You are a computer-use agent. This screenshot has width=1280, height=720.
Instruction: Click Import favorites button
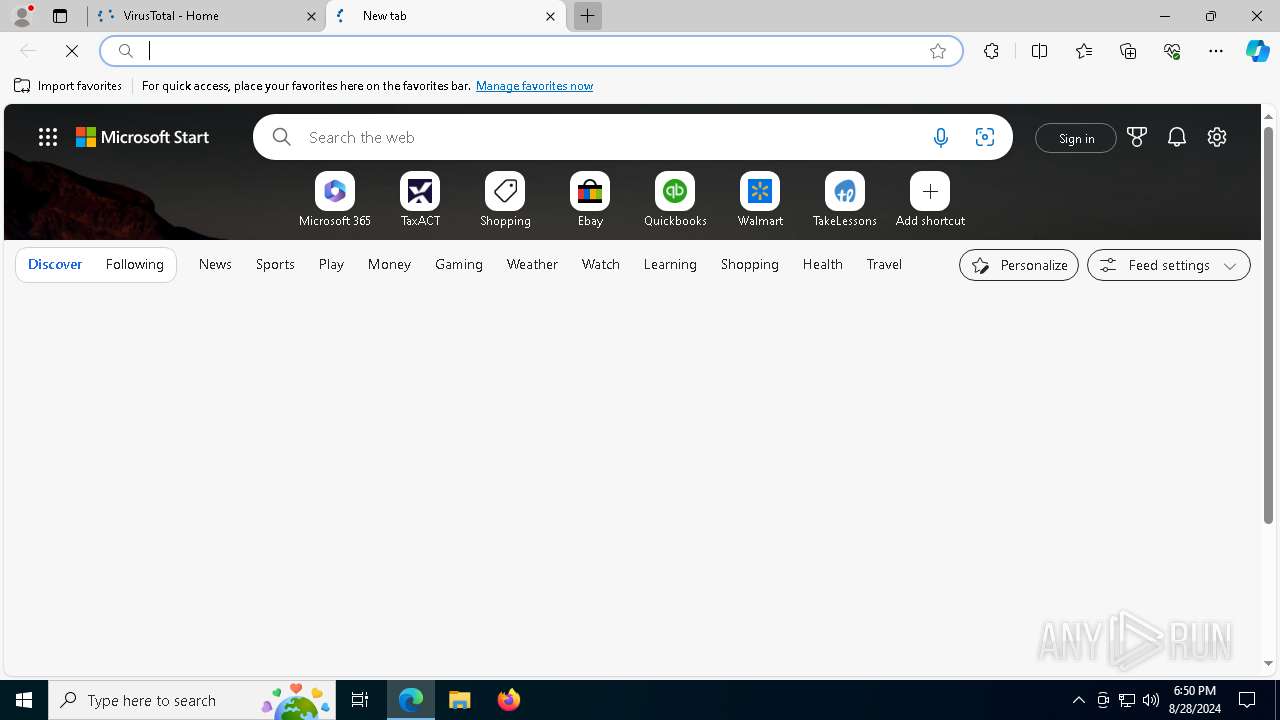point(68,86)
